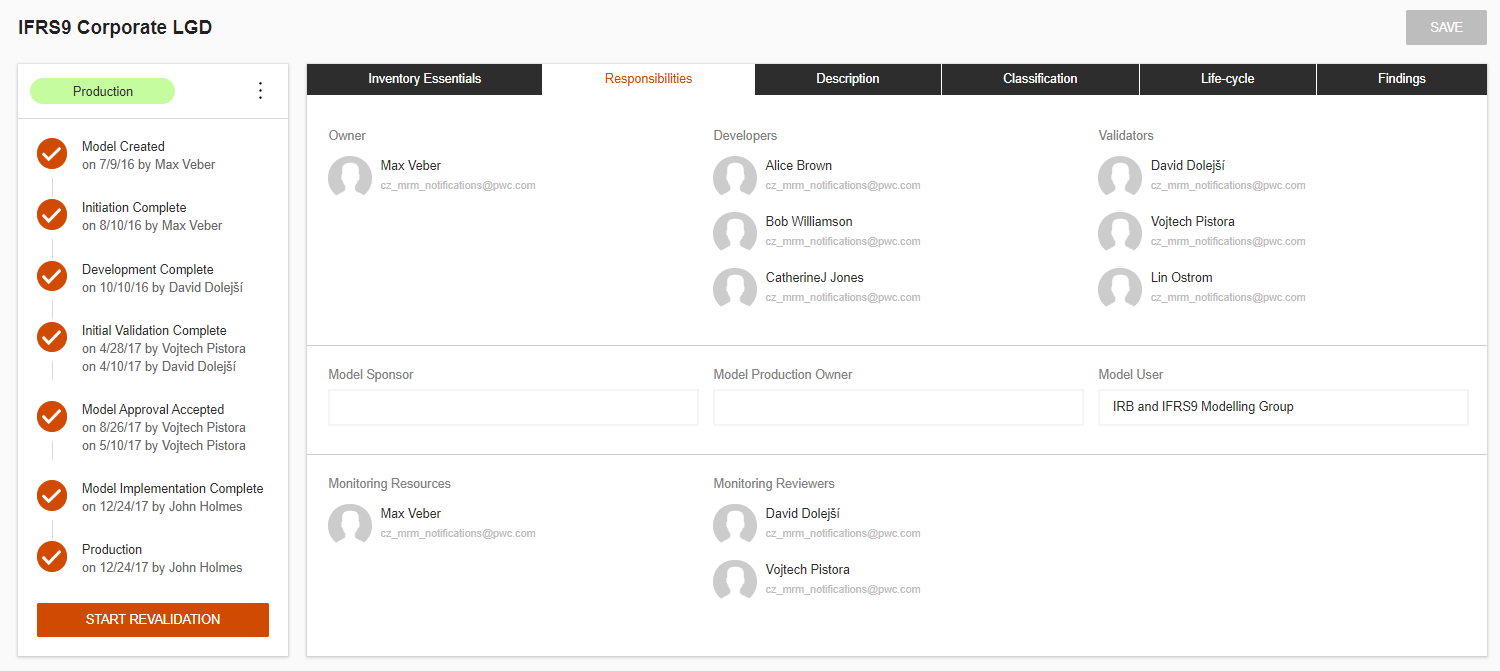This screenshot has width=1500, height=671.
Task: Switch to the Inventory Essentials tab
Action: (424, 79)
